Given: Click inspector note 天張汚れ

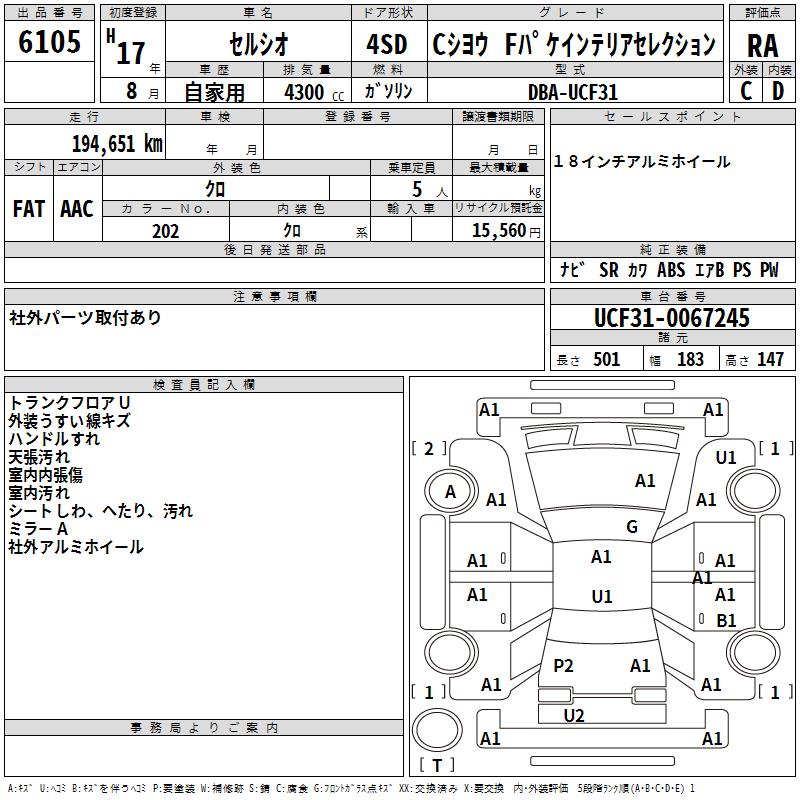Looking at the screenshot, I should (39, 457).
